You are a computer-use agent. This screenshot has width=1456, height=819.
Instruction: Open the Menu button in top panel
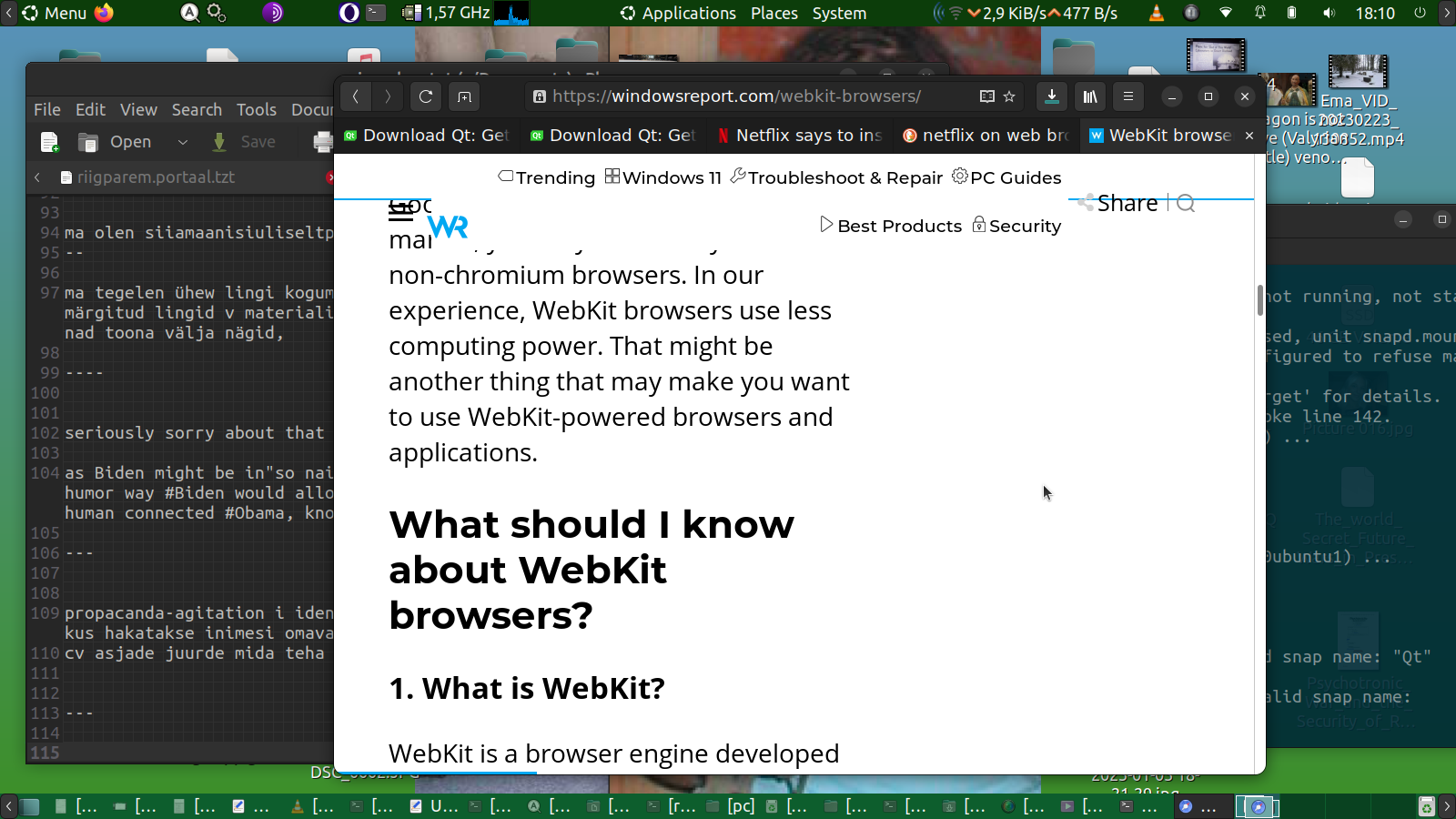(55, 14)
